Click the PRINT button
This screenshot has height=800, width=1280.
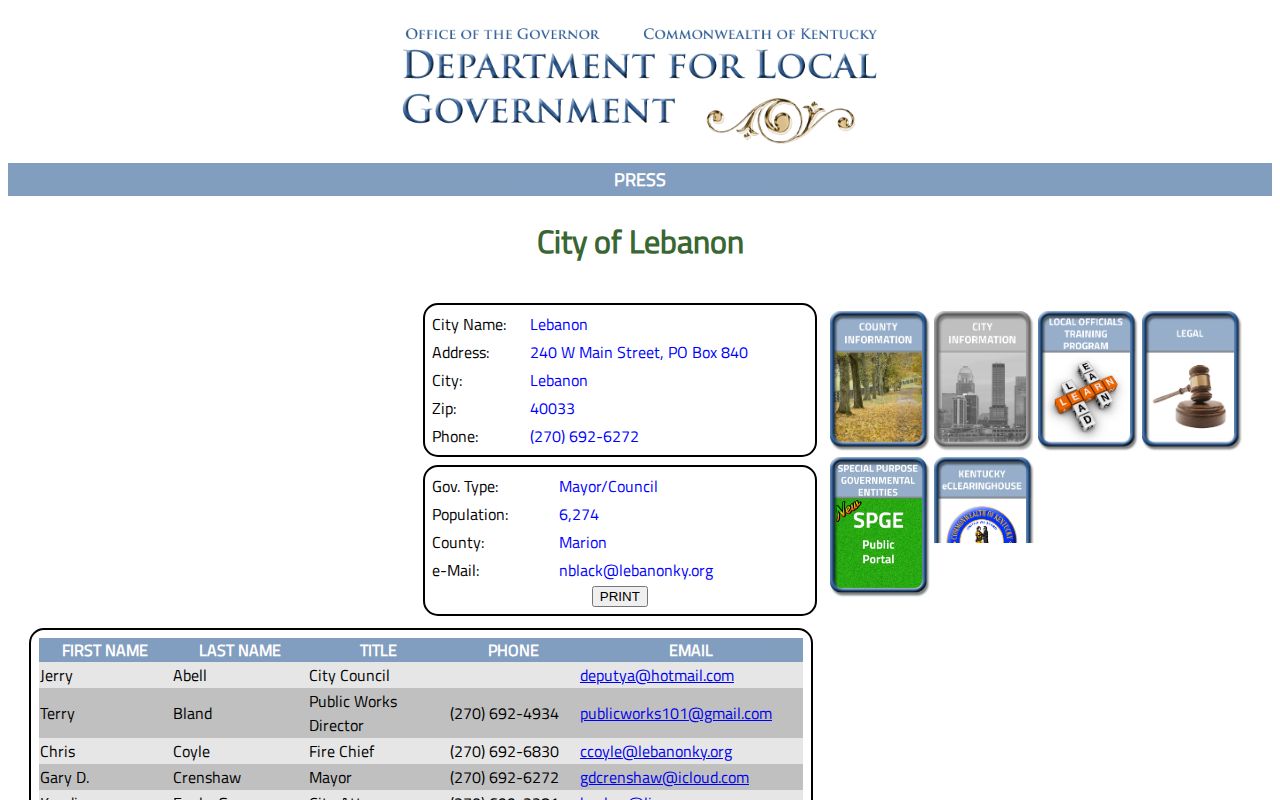click(x=620, y=597)
